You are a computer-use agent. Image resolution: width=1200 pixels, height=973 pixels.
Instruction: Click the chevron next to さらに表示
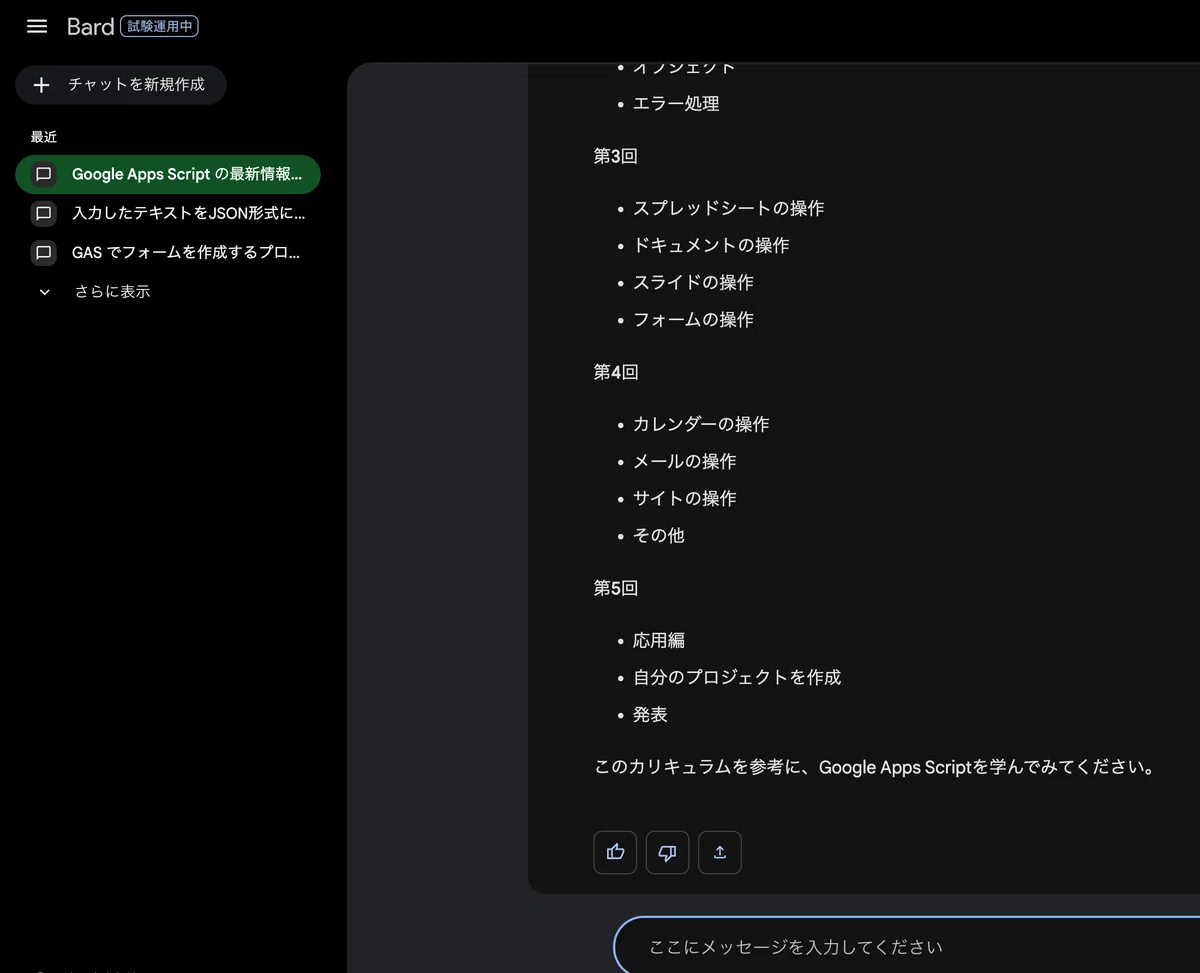point(44,292)
